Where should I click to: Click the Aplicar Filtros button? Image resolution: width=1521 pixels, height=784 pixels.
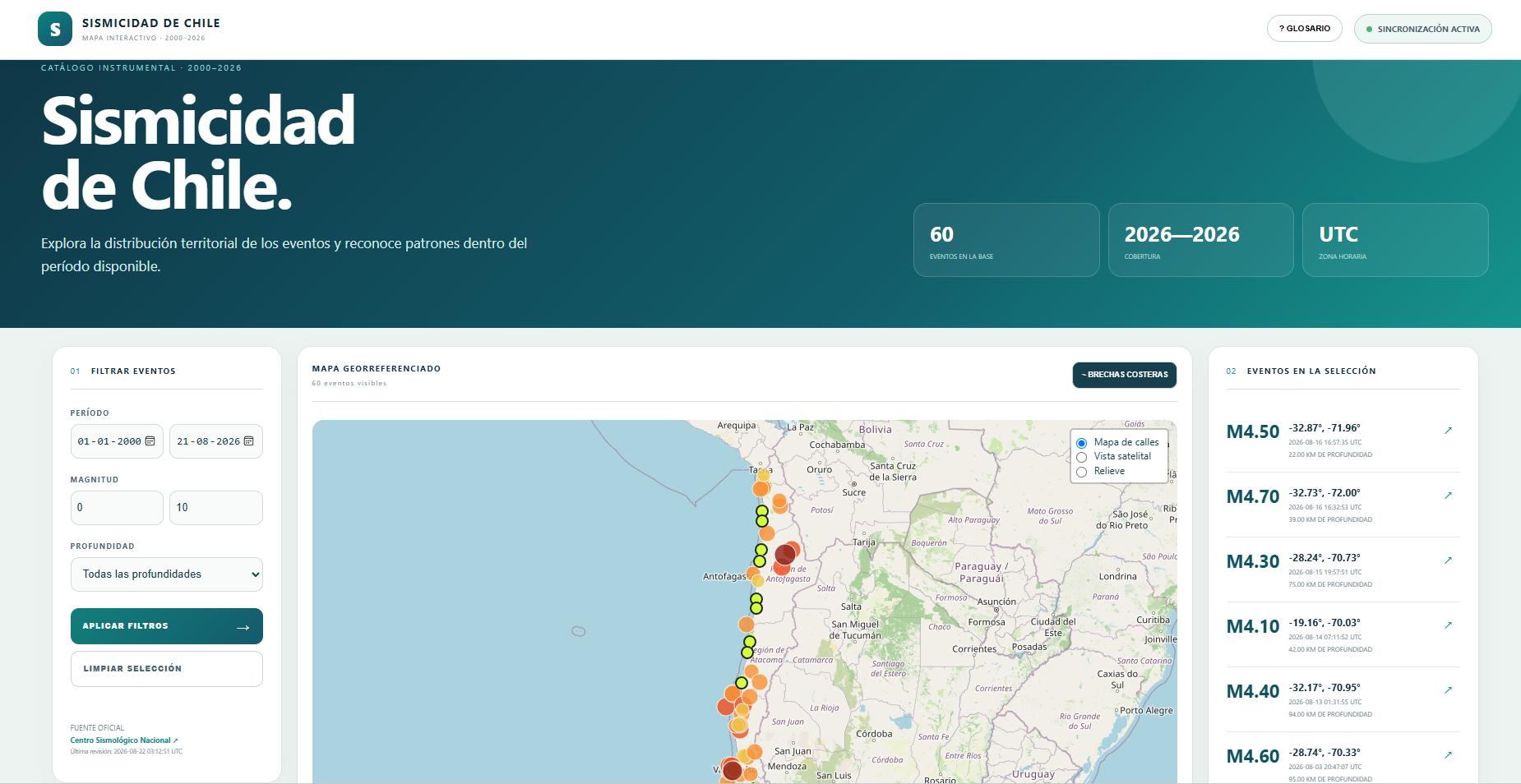pos(167,626)
